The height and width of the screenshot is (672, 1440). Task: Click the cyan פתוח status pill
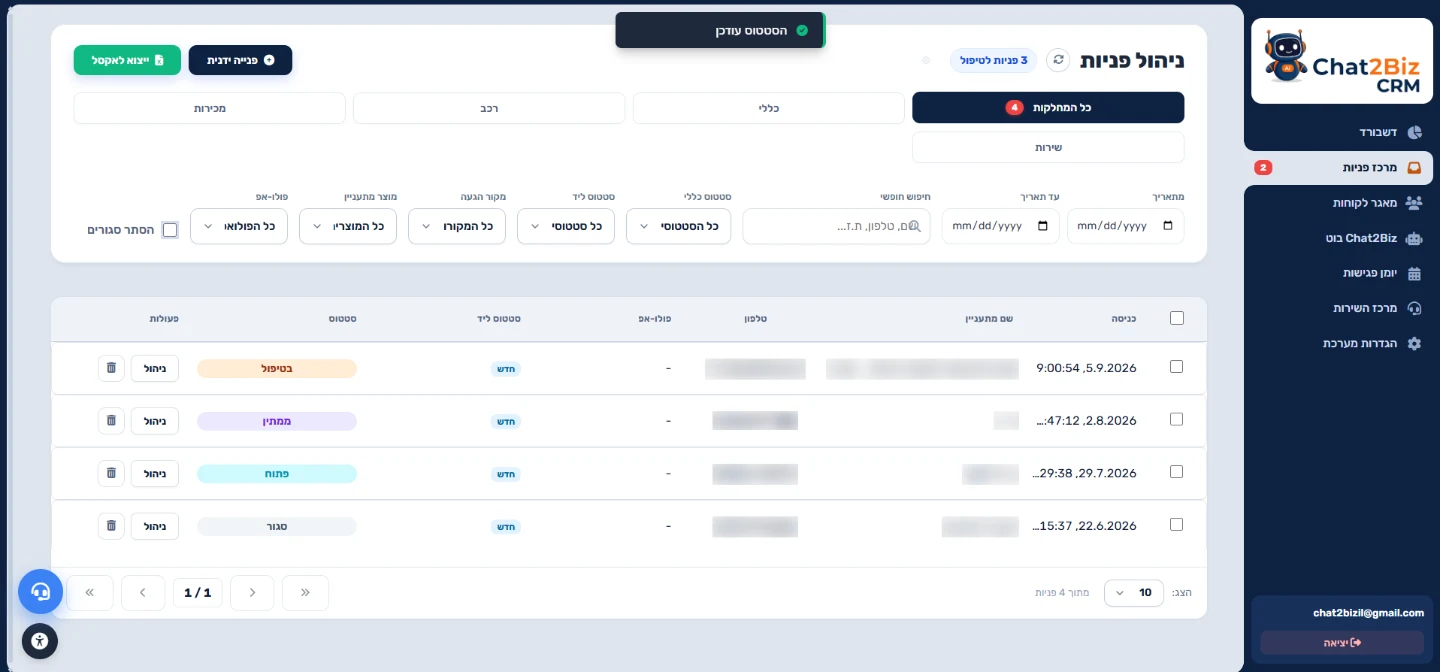[277, 474]
